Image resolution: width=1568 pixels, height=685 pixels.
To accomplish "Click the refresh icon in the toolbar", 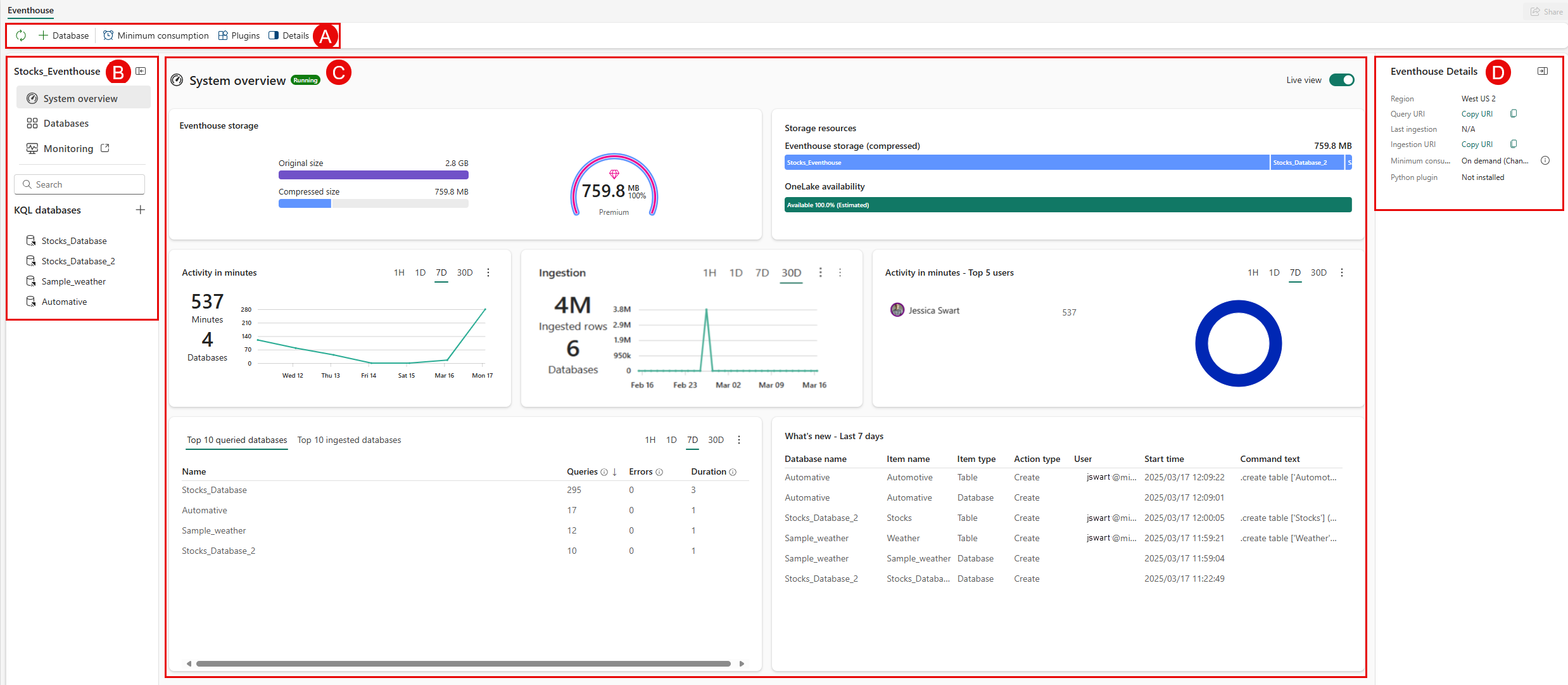I will point(21,35).
